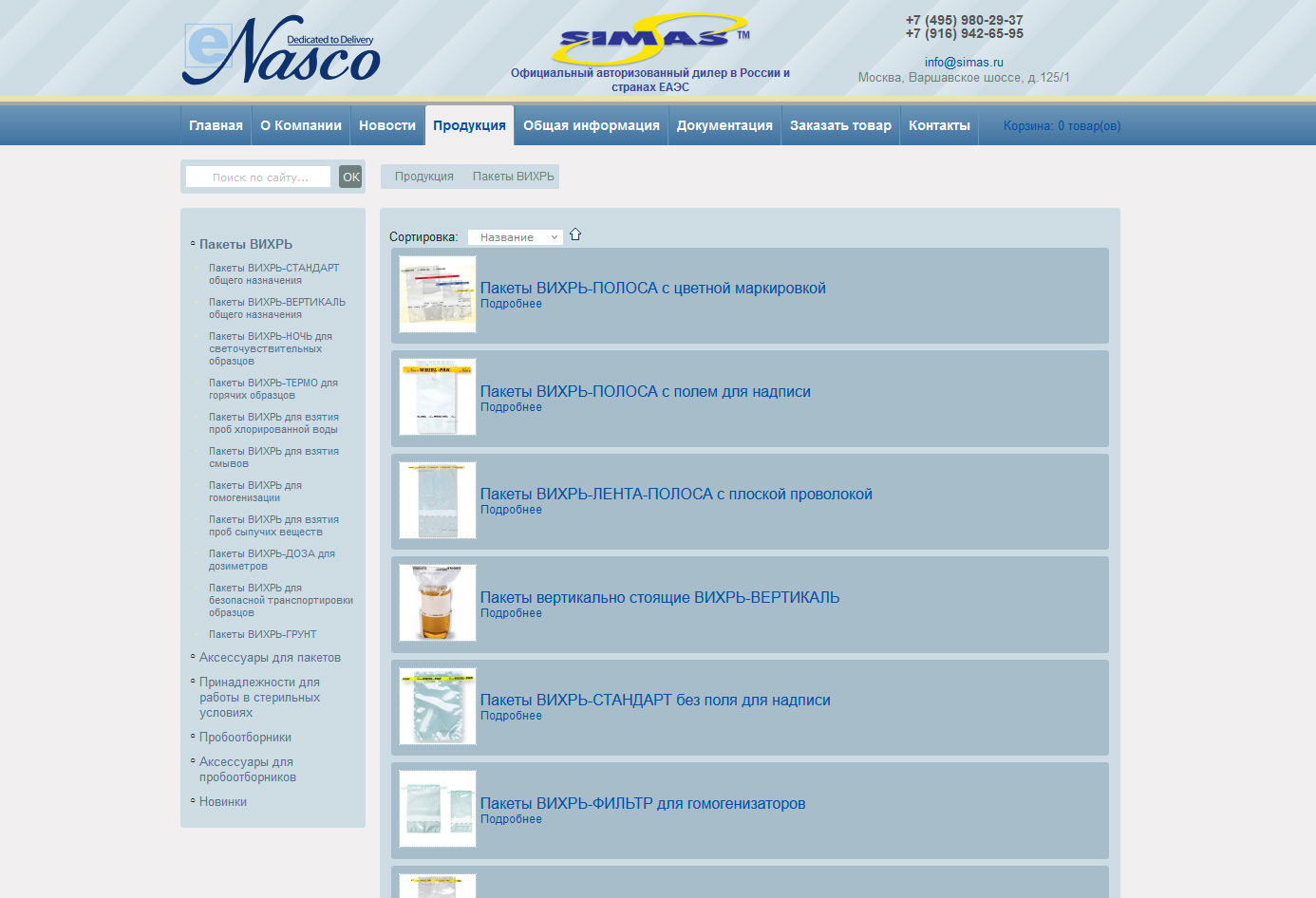Open ВИХРЬ-СТАНДАРТ без поля для надписи title
Image resolution: width=1316 pixels, height=898 pixels.
655,700
